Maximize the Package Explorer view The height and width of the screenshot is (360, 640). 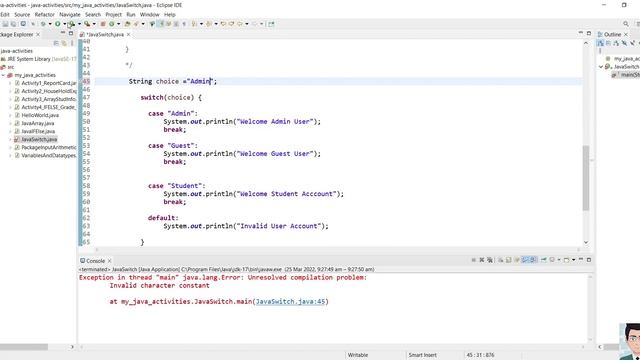click(71, 33)
